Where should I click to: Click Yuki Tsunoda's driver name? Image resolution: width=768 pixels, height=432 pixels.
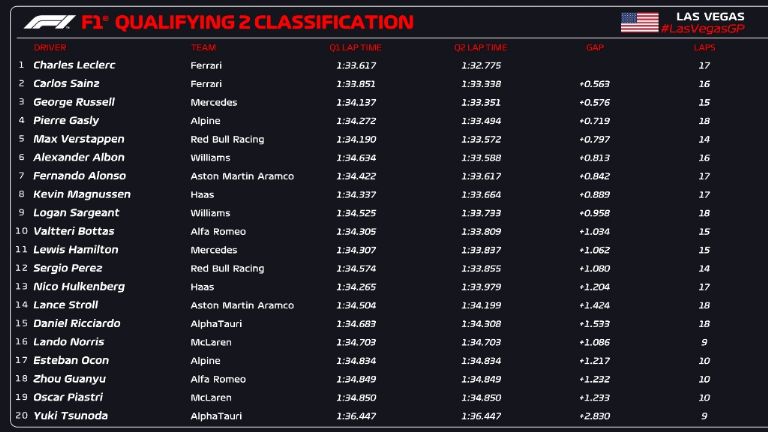(x=70, y=416)
